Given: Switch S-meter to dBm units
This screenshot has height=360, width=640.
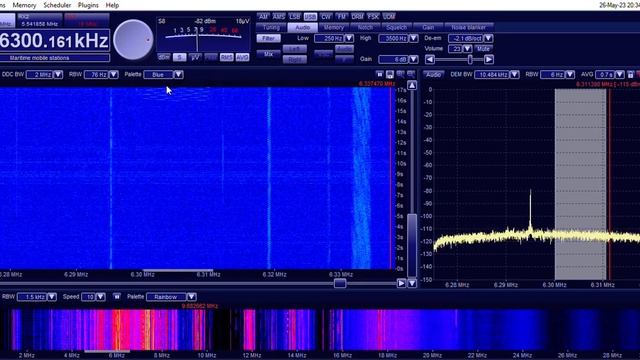Looking at the screenshot, I should [x=164, y=58].
